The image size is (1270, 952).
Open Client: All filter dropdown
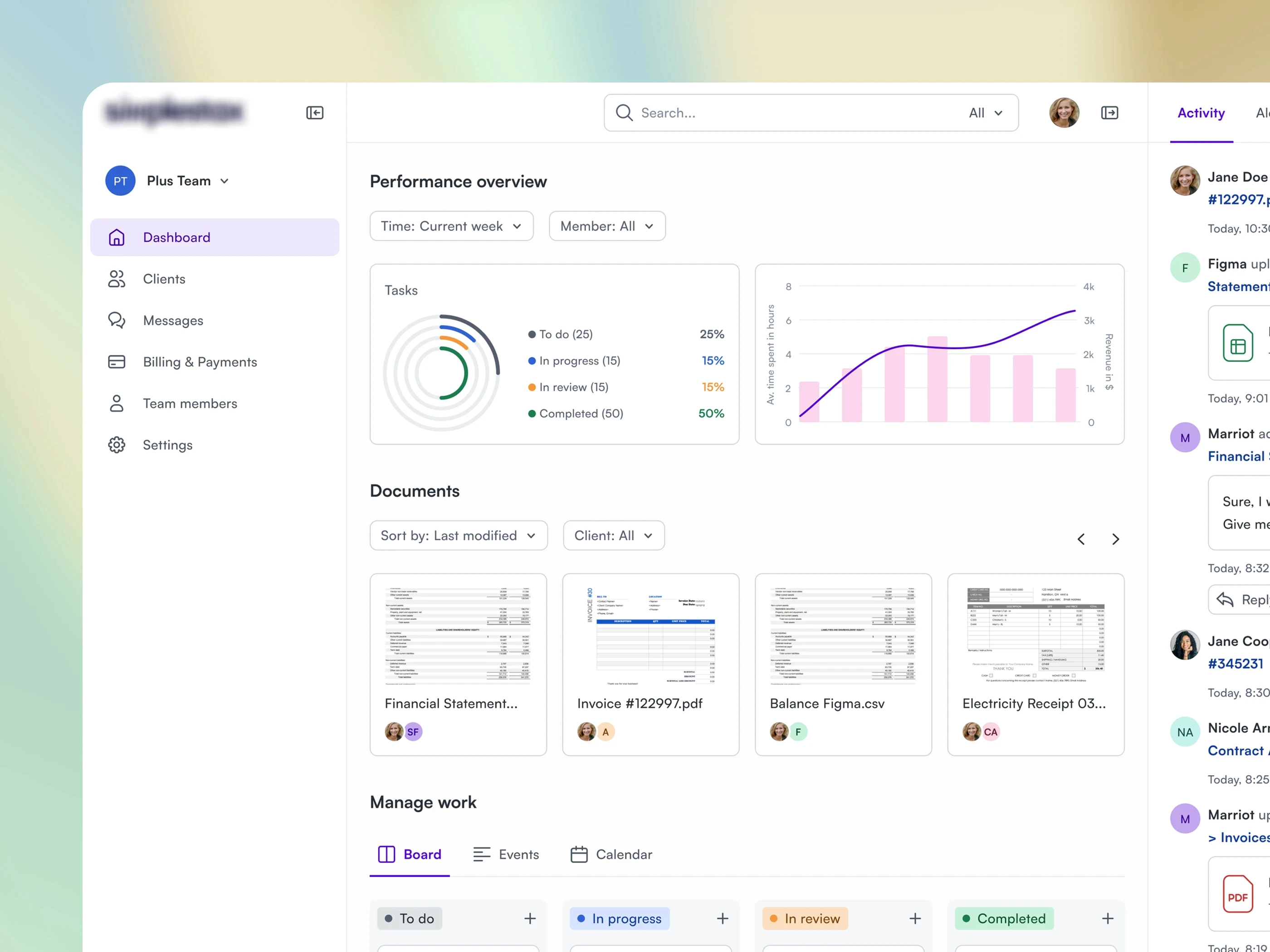(614, 535)
